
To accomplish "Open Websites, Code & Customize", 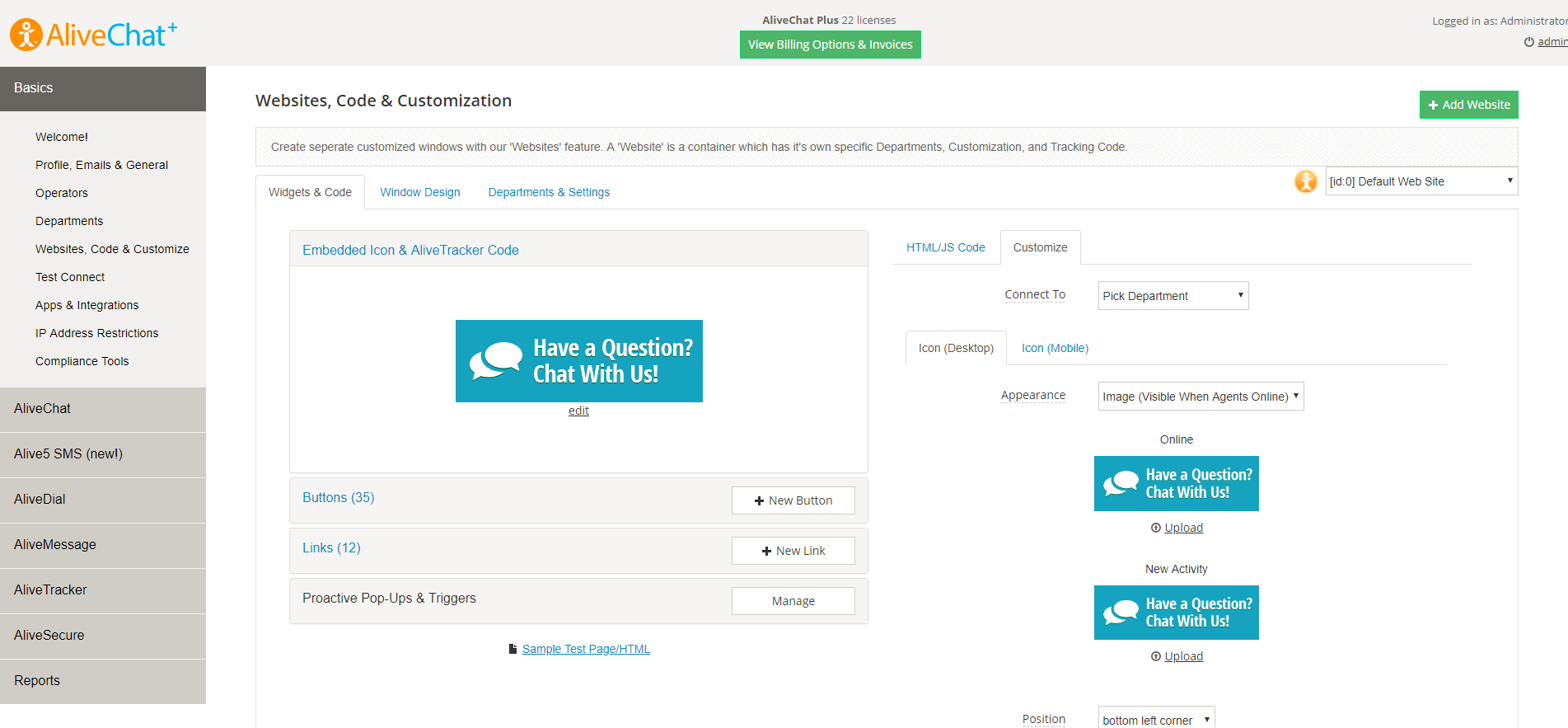I will (x=112, y=249).
